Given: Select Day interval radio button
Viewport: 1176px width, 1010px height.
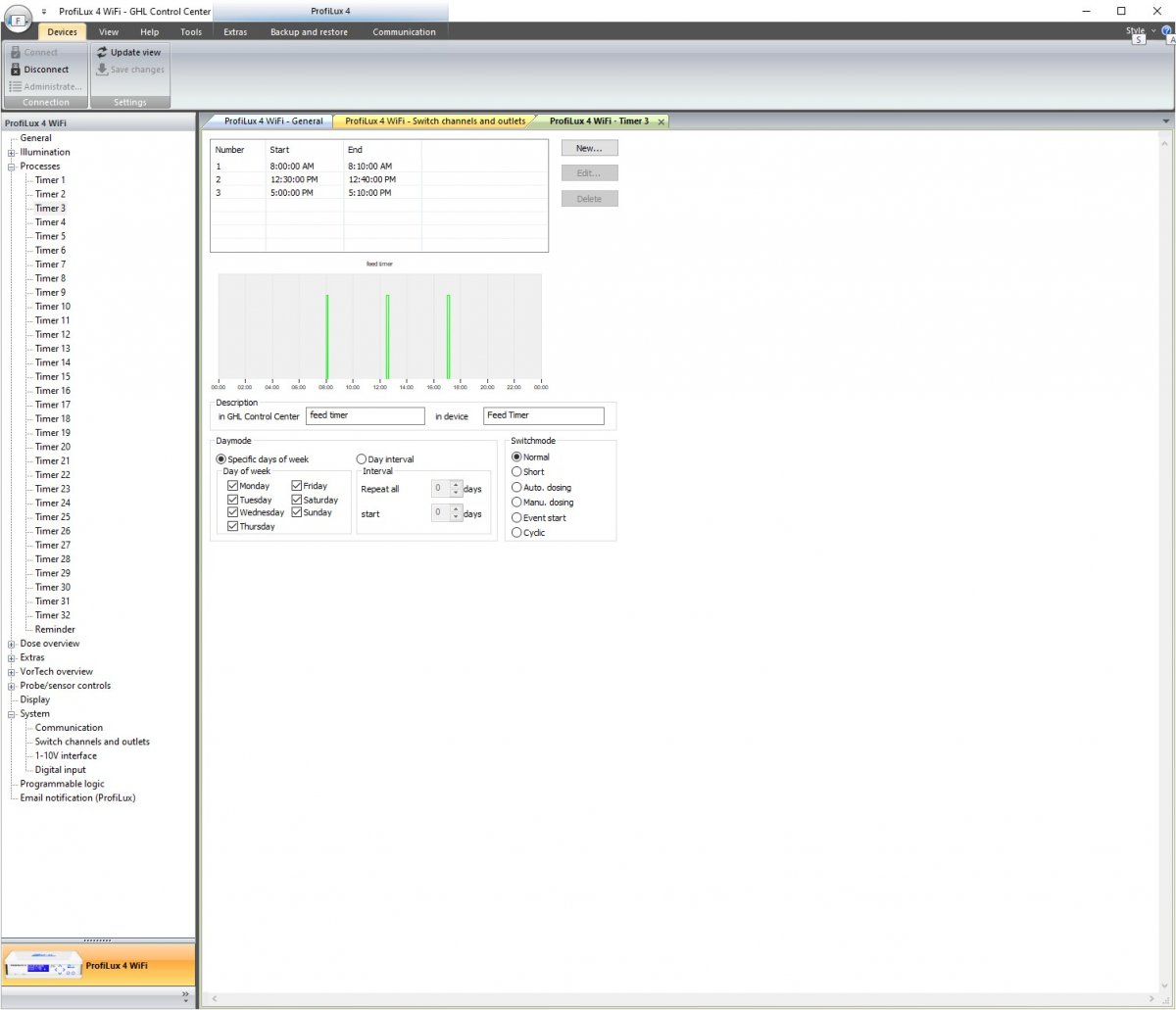Looking at the screenshot, I should click(x=362, y=459).
